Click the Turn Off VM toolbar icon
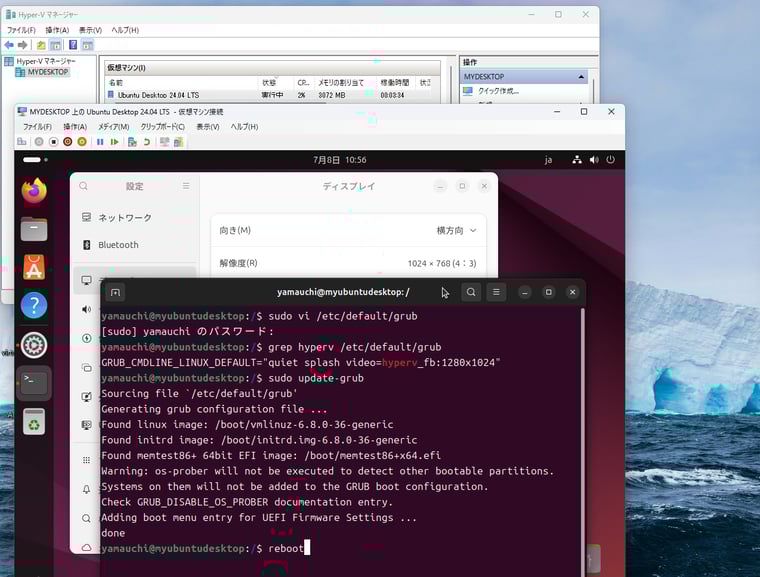This screenshot has height=577, width=760. tap(53, 142)
